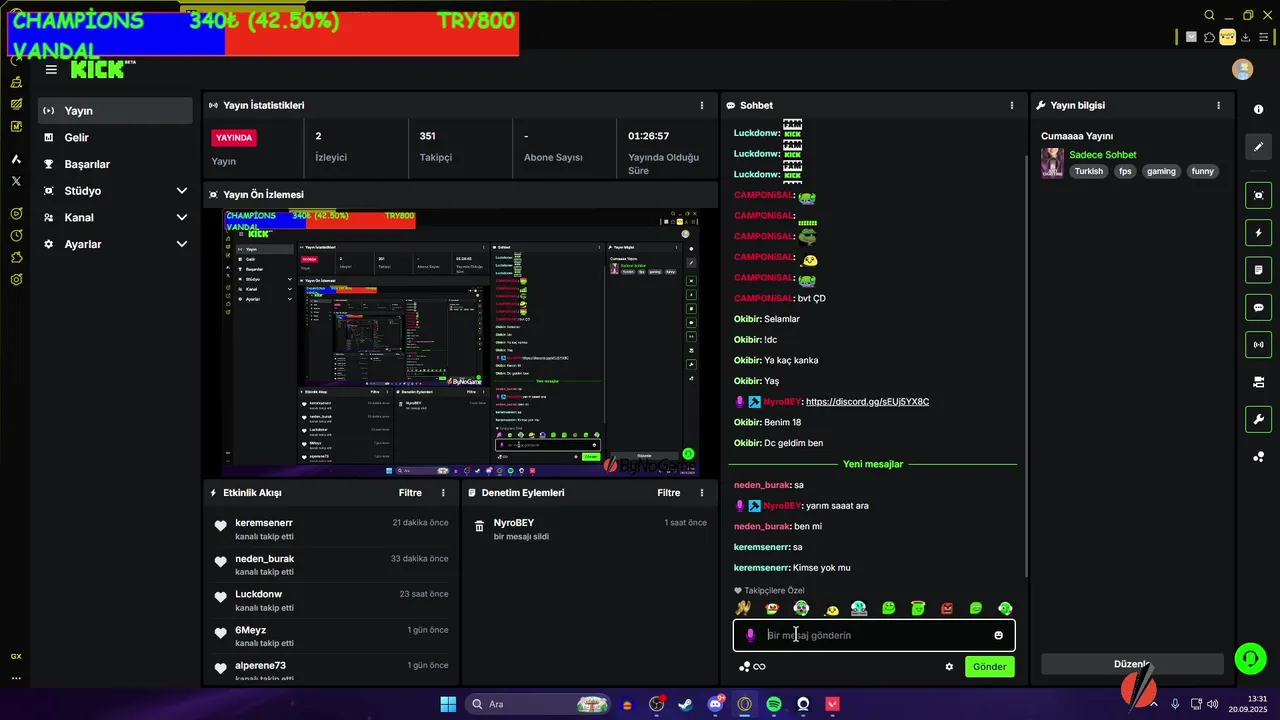Open the user profile avatar menu

pyautogui.click(x=1243, y=69)
